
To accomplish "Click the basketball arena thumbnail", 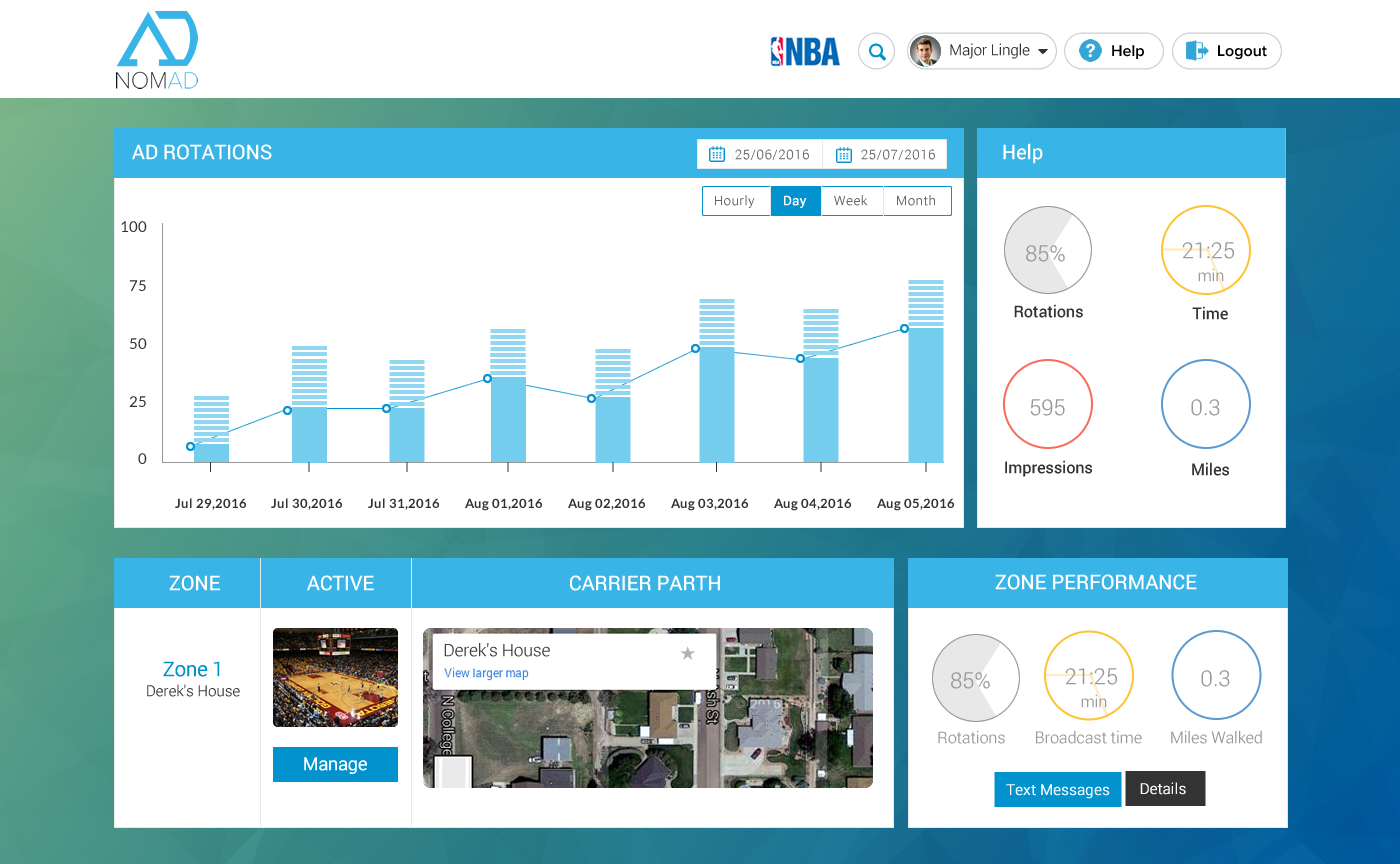I will tap(335, 677).
